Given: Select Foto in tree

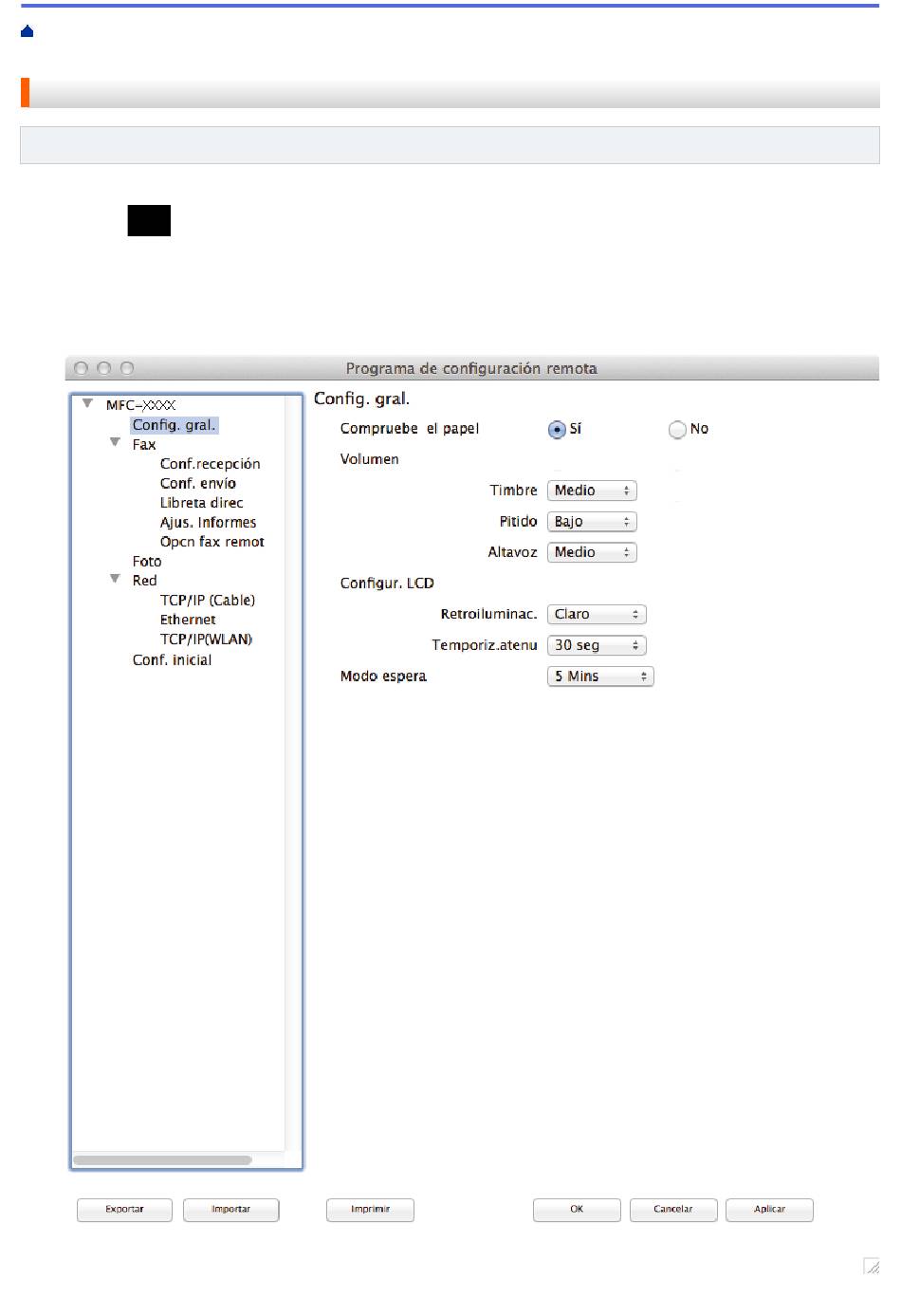Looking at the screenshot, I should pos(147,562).
